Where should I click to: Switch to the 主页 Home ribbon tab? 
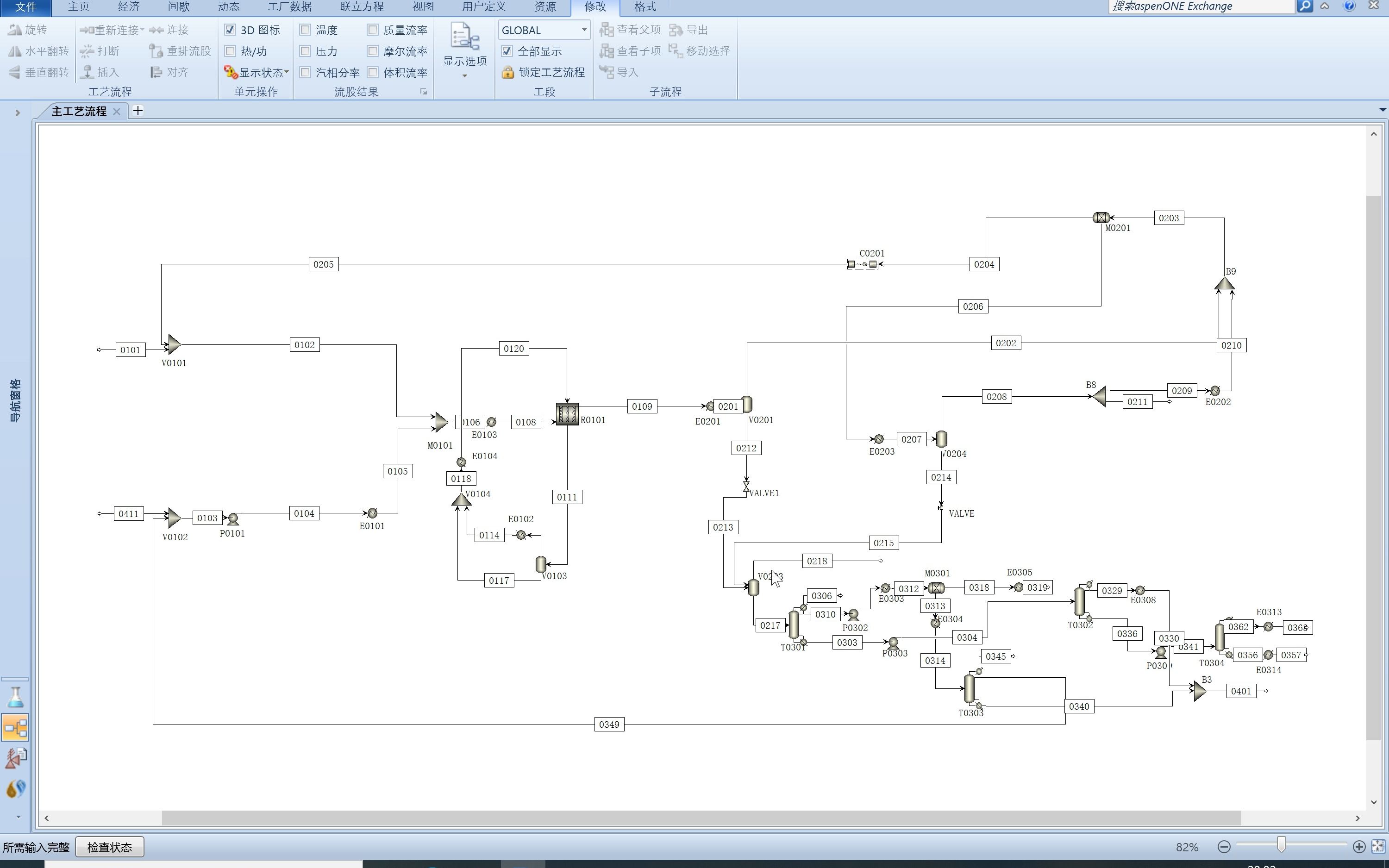(x=79, y=7)
